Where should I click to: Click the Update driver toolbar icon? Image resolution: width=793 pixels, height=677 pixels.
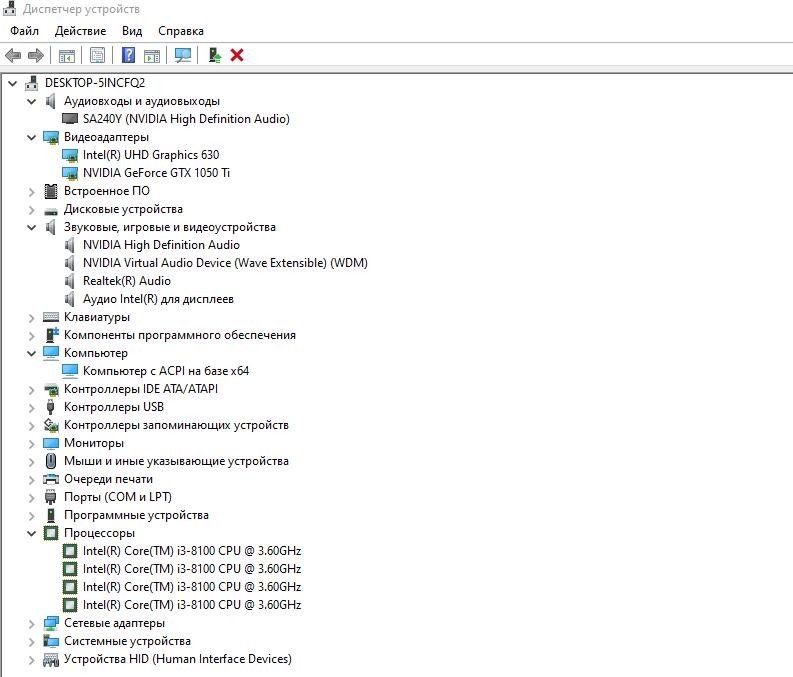[x=215, y=55]
